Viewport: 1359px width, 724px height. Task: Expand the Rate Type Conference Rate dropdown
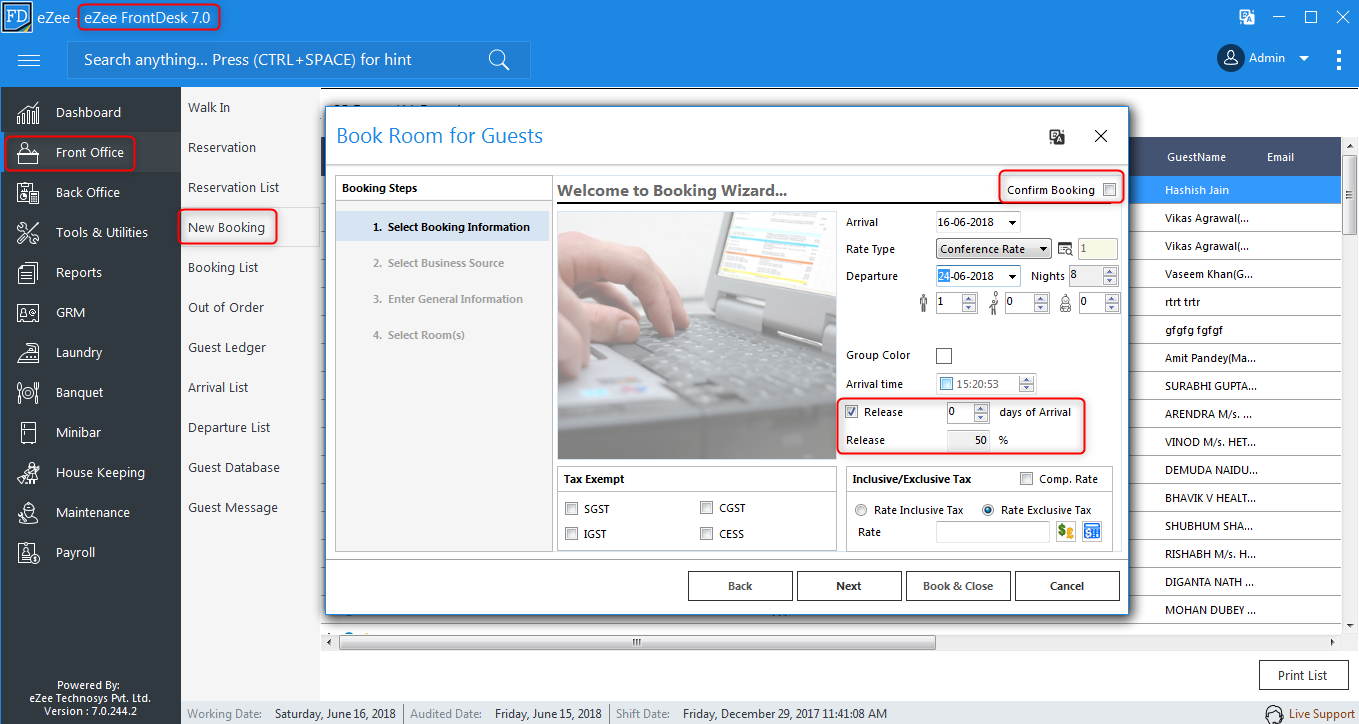1044,249
